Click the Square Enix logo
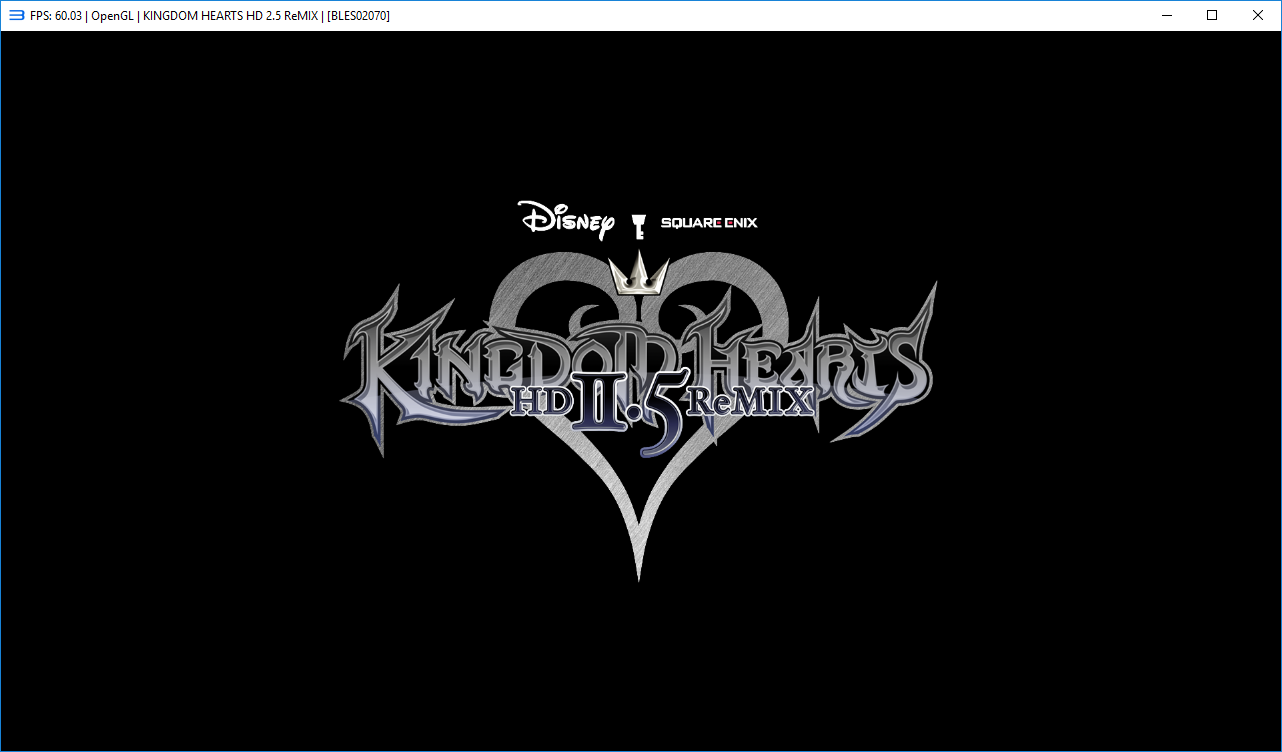This screenshot has width=1282, height=752. [708, 222]
